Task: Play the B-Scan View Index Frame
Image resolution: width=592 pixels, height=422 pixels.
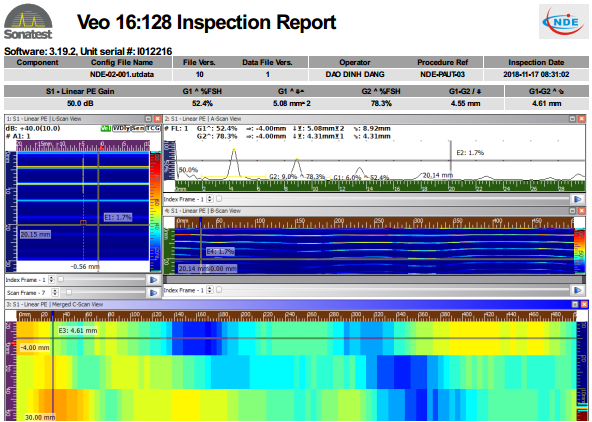Action: (x=578, y=290)
